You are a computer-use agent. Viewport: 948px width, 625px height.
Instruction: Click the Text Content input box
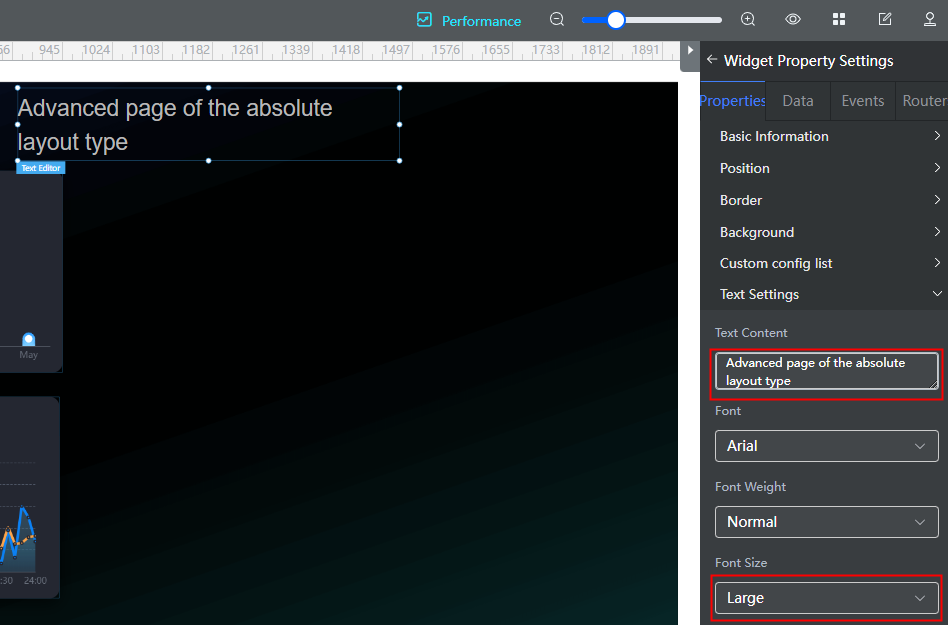826,371
